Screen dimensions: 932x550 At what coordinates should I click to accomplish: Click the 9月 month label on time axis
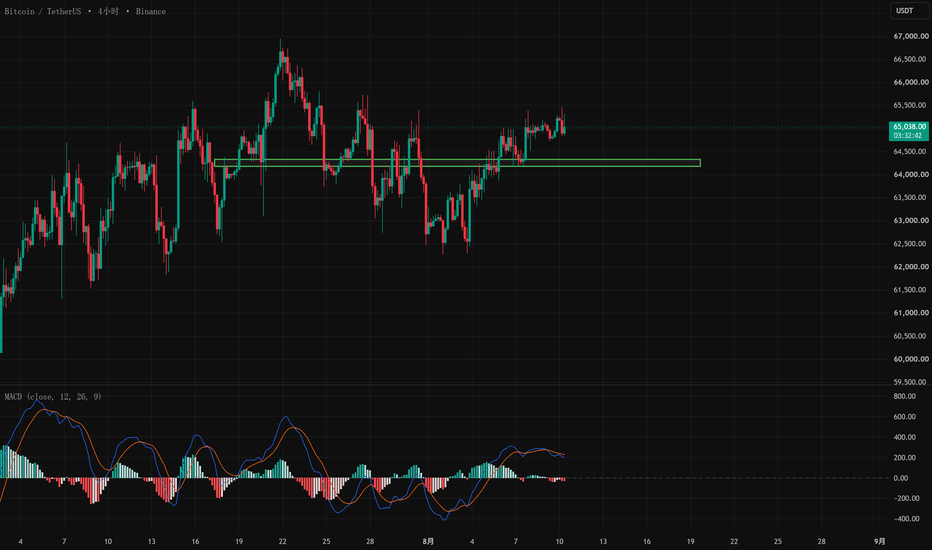point(880,542)
